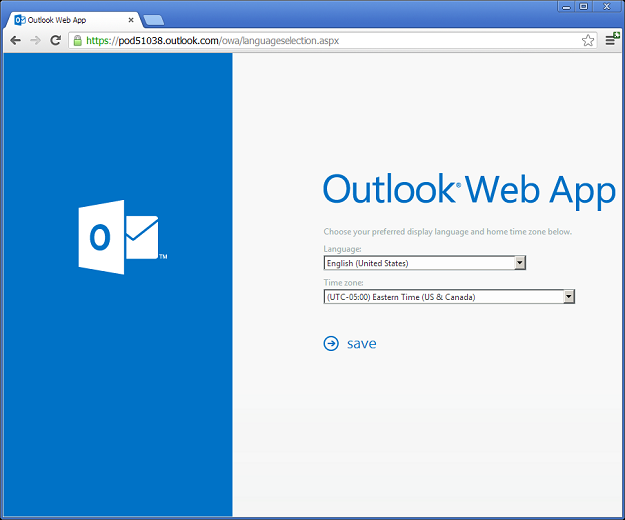625x520 pixels.
Task: Minimize the browser window
Action: pos(566,7)
